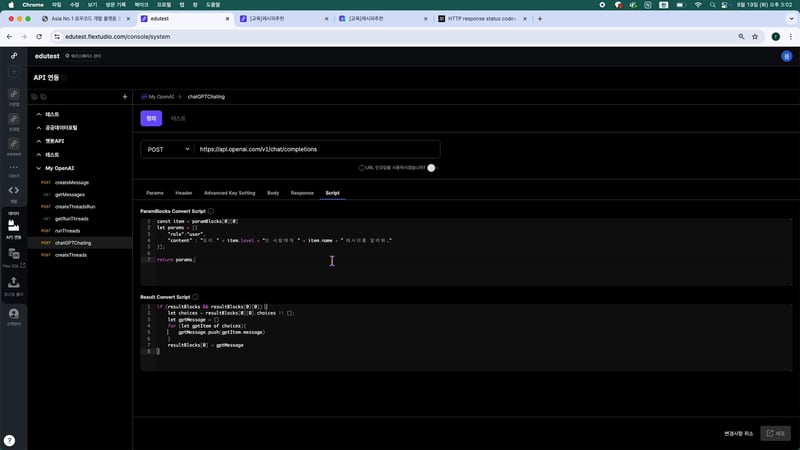This screenshot has width=800, height=450.
Task: Click the plus icon to add API
Action: [x=125, y=97]
